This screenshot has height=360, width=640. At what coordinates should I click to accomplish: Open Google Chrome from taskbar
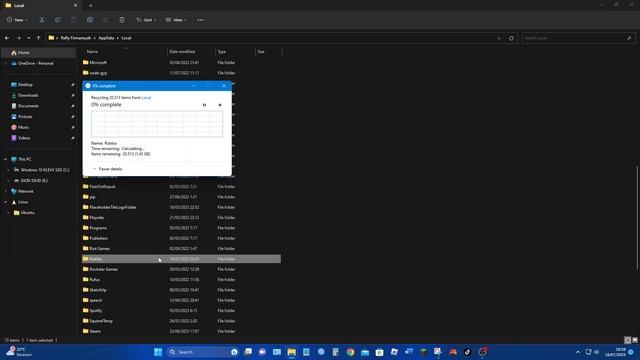350,352
